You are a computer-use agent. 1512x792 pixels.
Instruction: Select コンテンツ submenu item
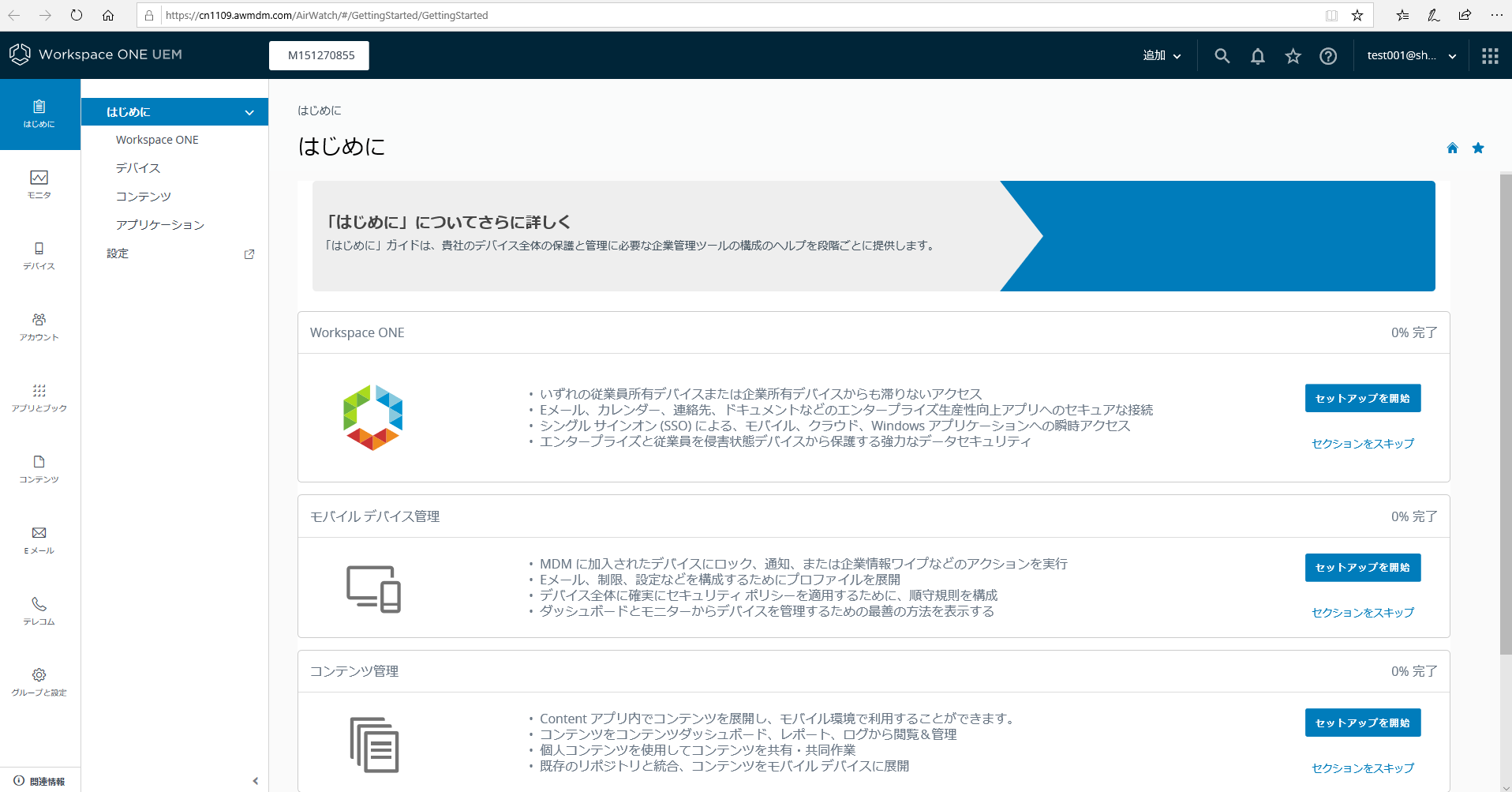pos(144,197)
